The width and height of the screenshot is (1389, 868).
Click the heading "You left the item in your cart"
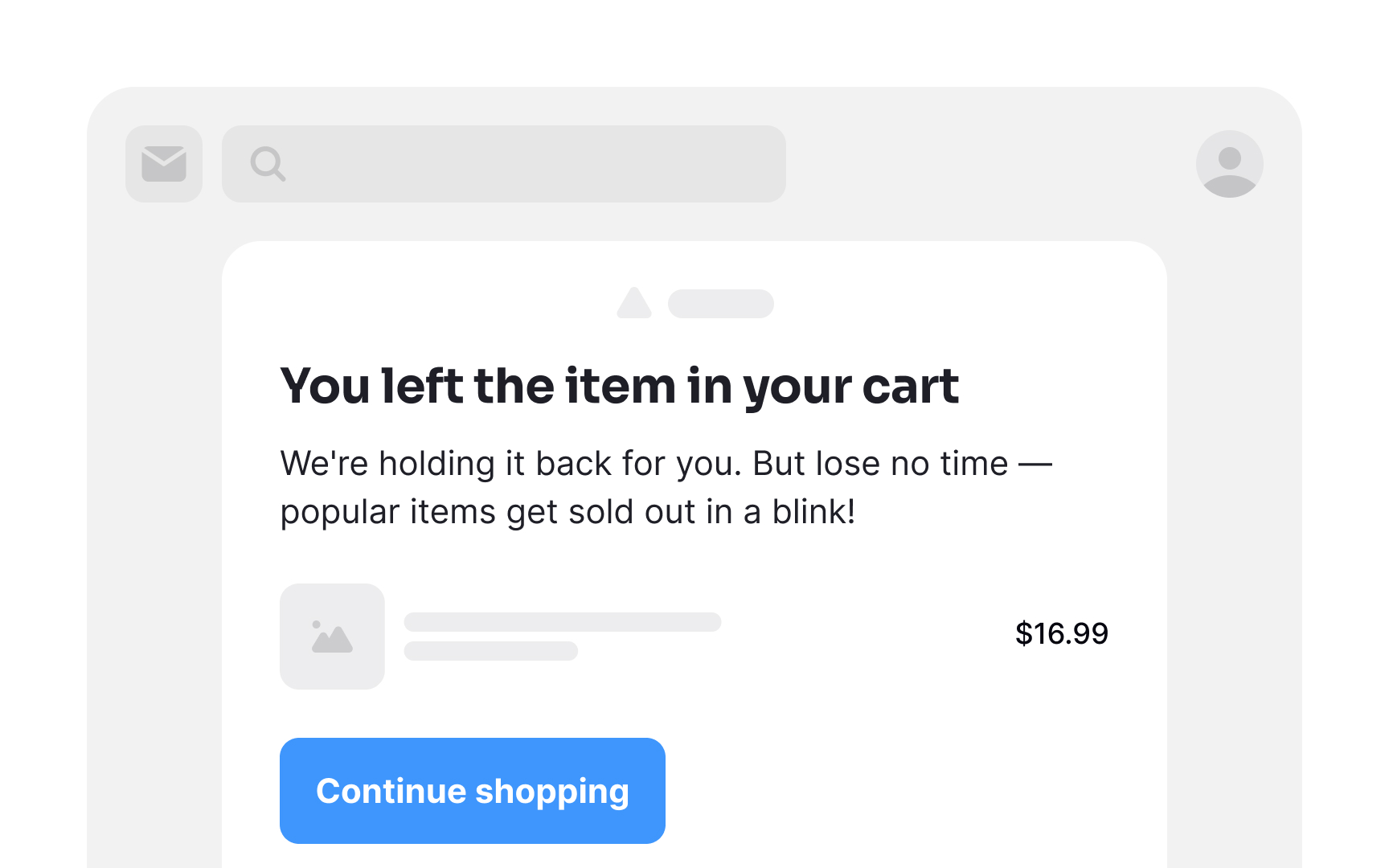tap(619, 387)
